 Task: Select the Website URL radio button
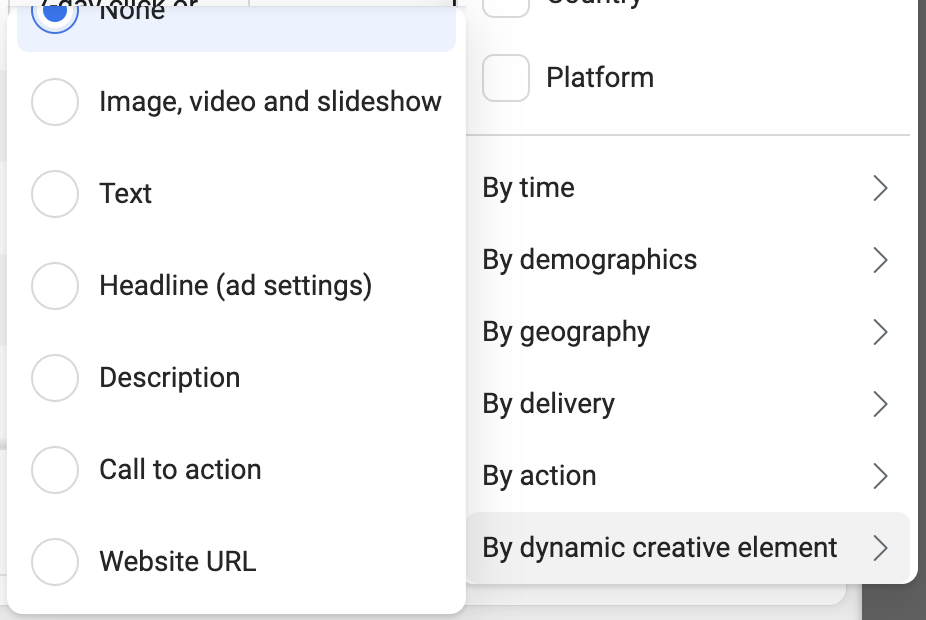click(55, 562)
